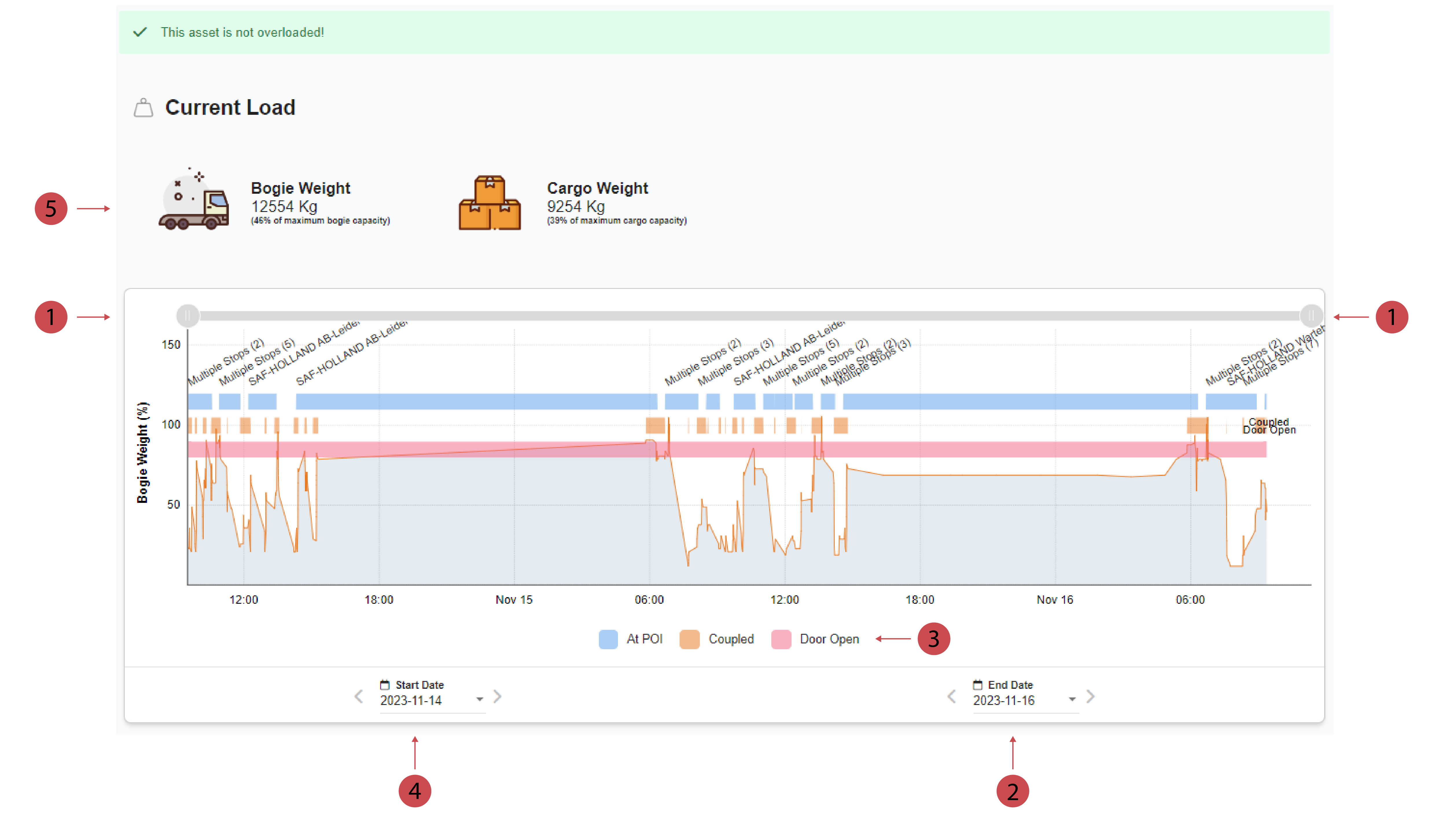Click the left handle of range slider
This screenshot has height=840, width=1448.
pyautogui.click(x=188, y=315)
